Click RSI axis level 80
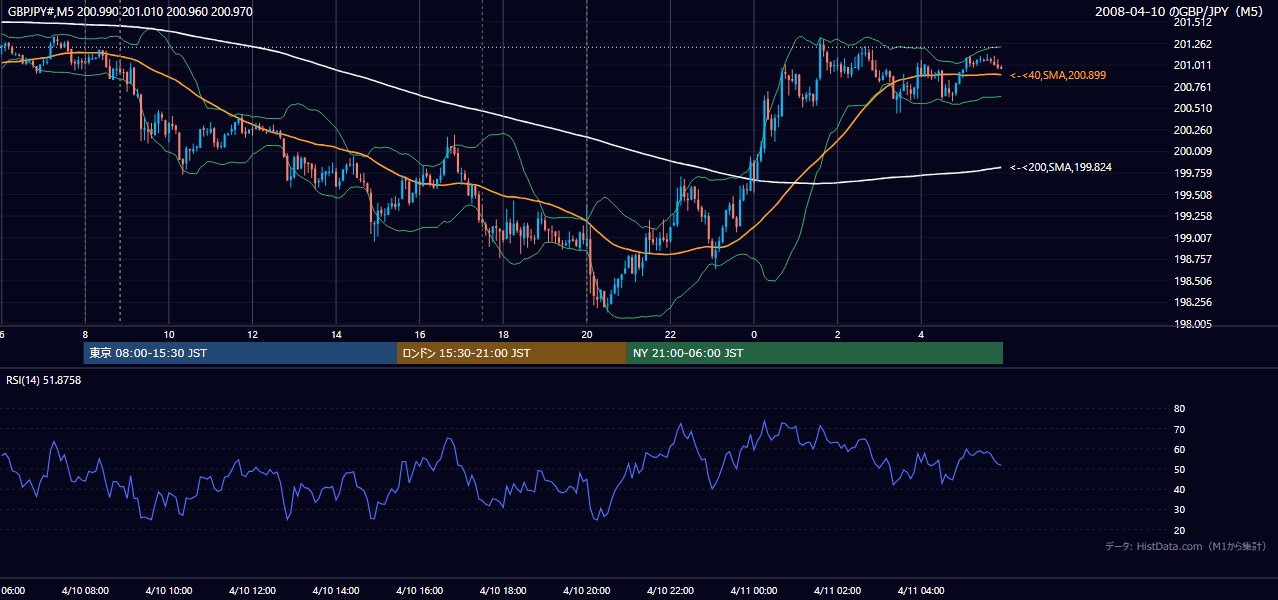Screen dimensions: 1278x600 [x=1179, y=409]
